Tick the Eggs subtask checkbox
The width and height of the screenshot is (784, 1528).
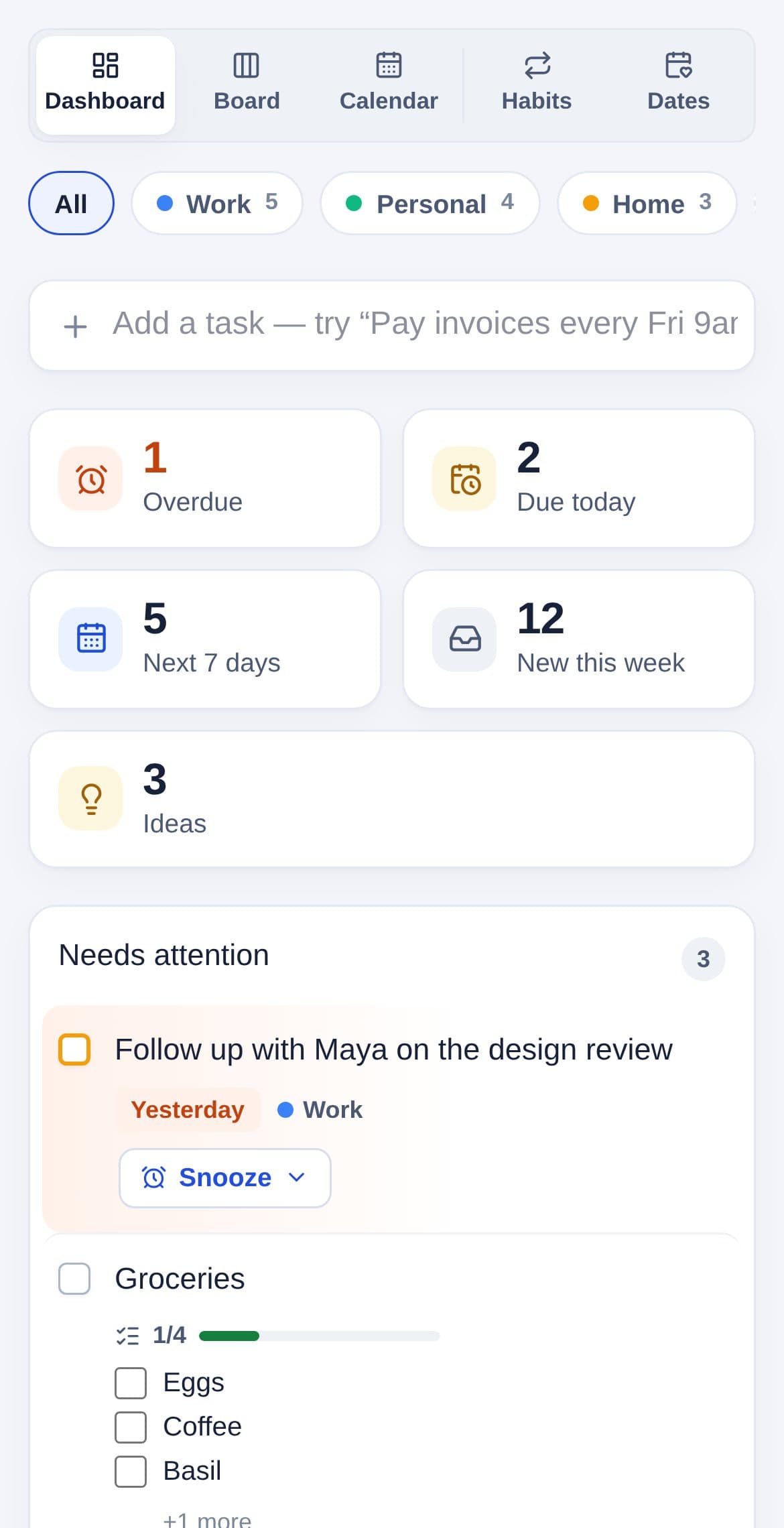click(x=131, y=1383)
